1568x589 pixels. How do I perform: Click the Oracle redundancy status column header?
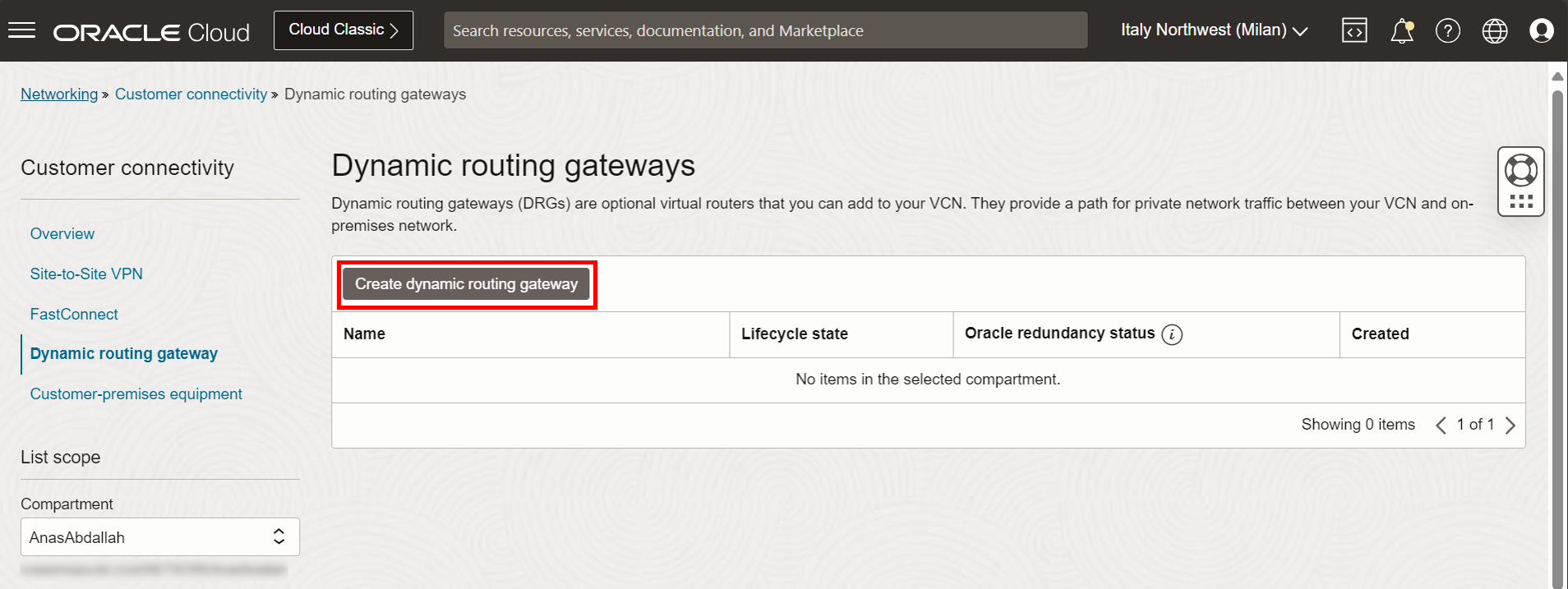click(x=1146, y=334)
